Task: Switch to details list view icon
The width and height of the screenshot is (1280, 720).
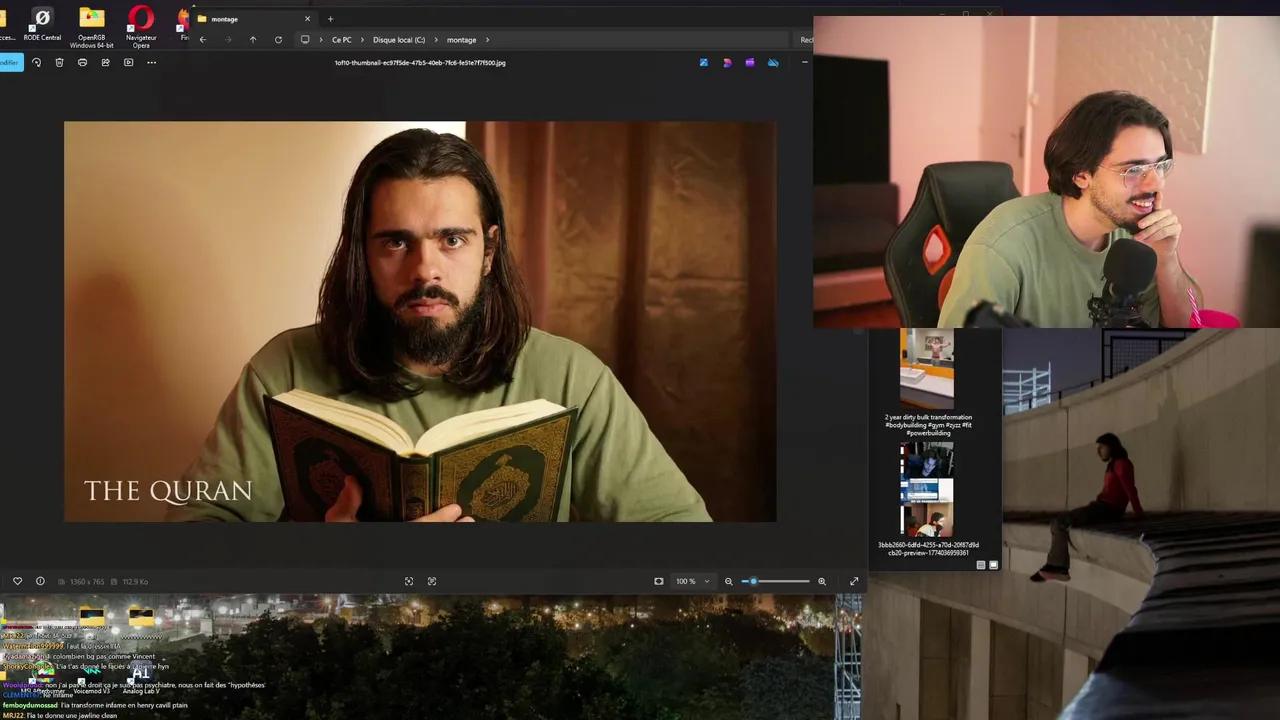Action: [981, 565]
